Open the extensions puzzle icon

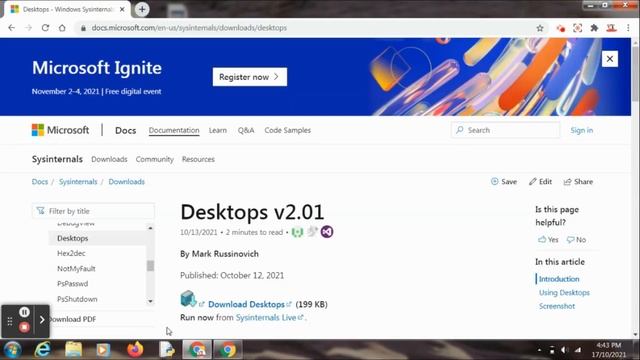click(594, 28)
